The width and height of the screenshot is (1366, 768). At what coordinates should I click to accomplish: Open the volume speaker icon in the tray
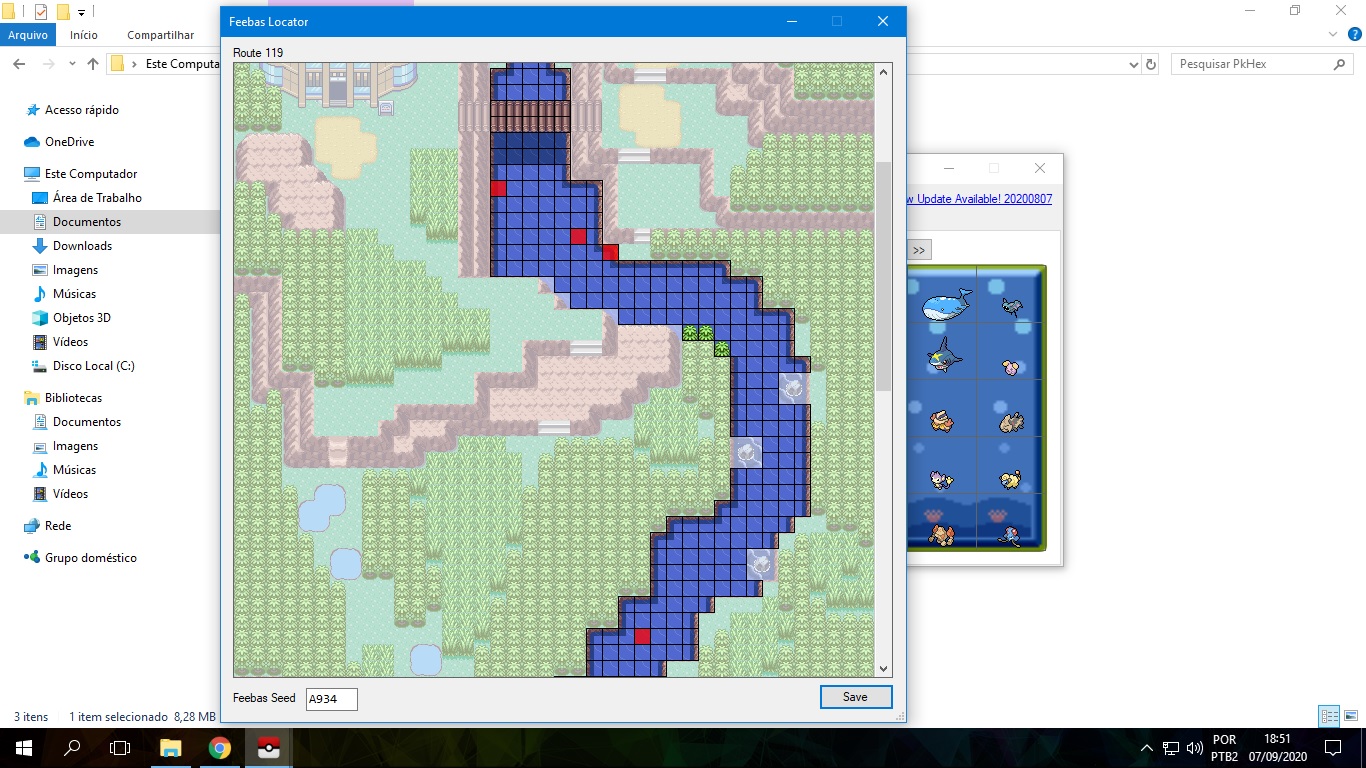1196,747
